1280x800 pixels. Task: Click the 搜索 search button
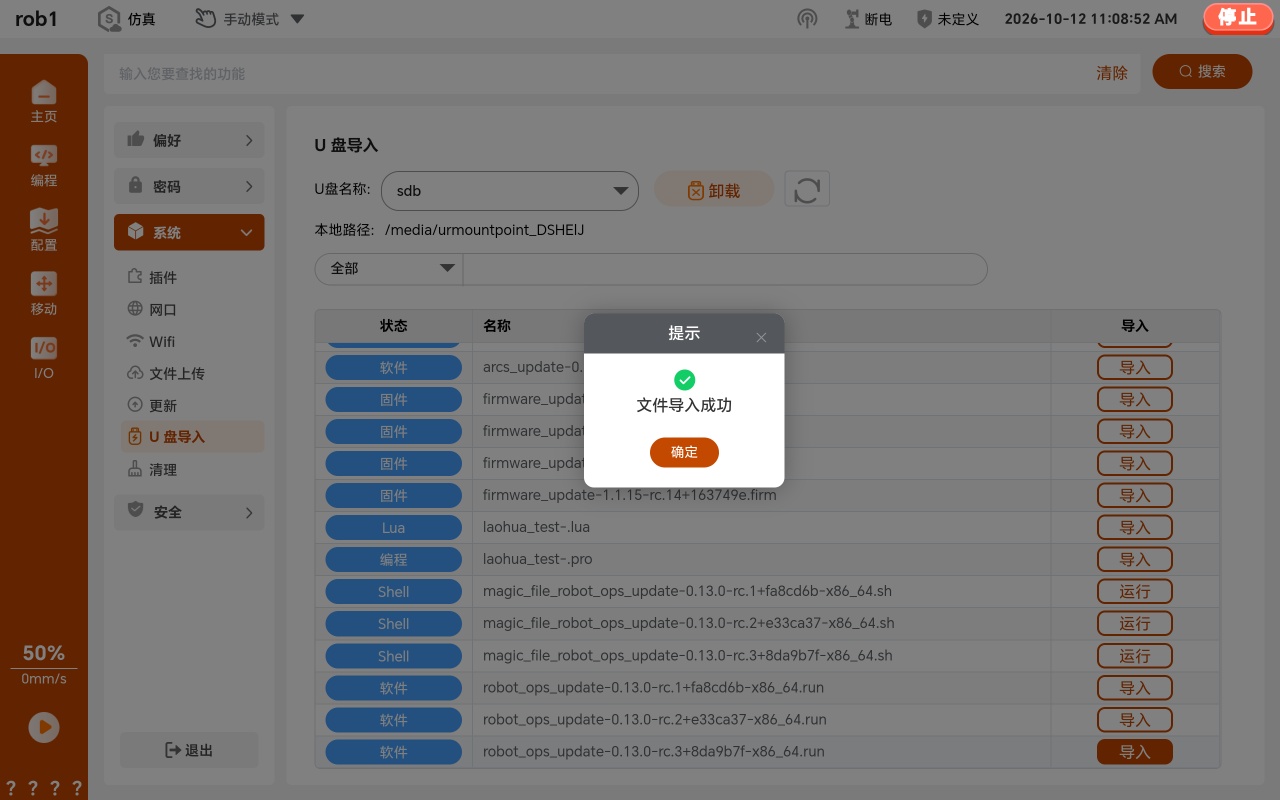point(1202,72)
